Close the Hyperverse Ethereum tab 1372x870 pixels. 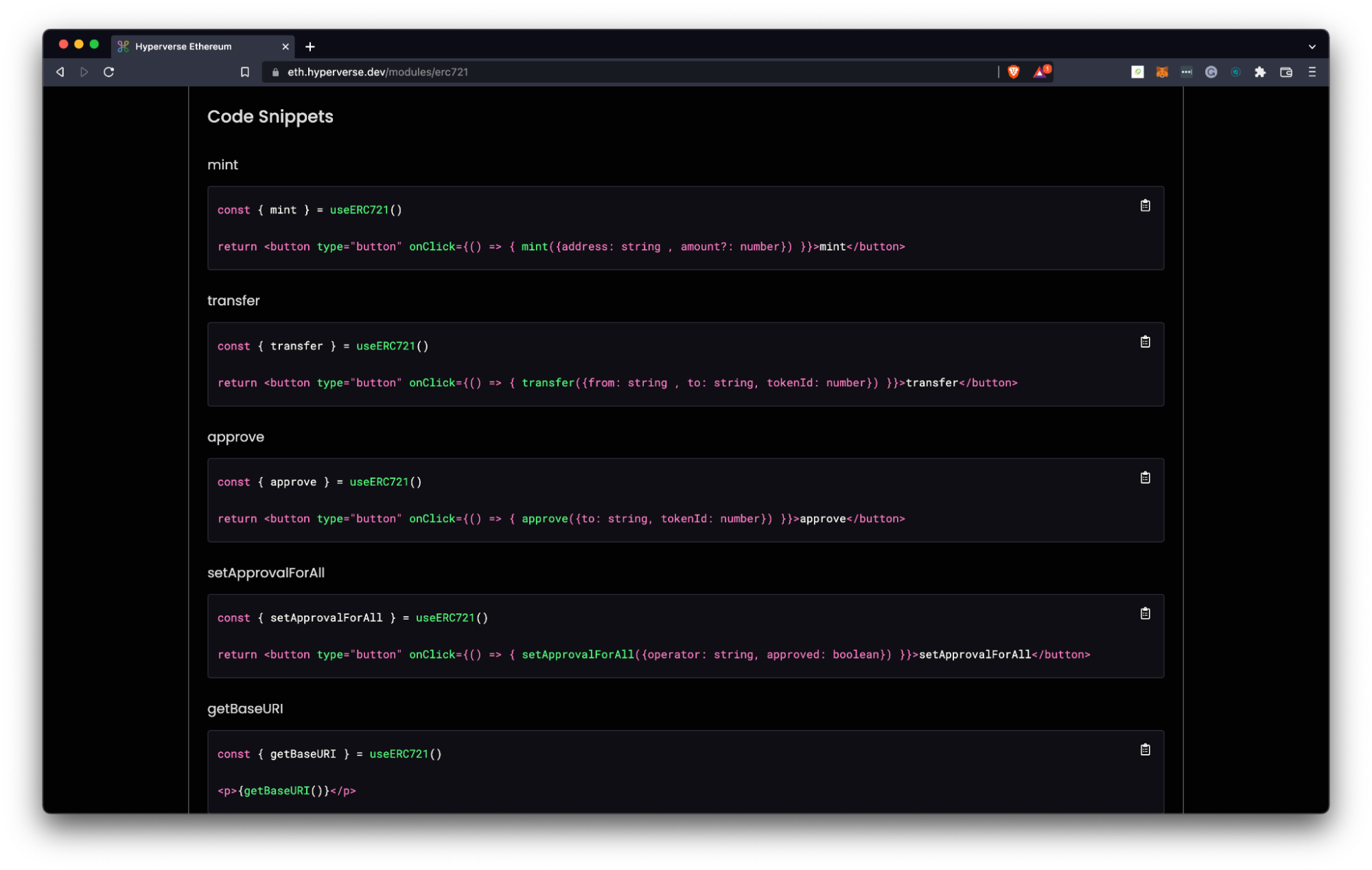(x=286, y=47)
